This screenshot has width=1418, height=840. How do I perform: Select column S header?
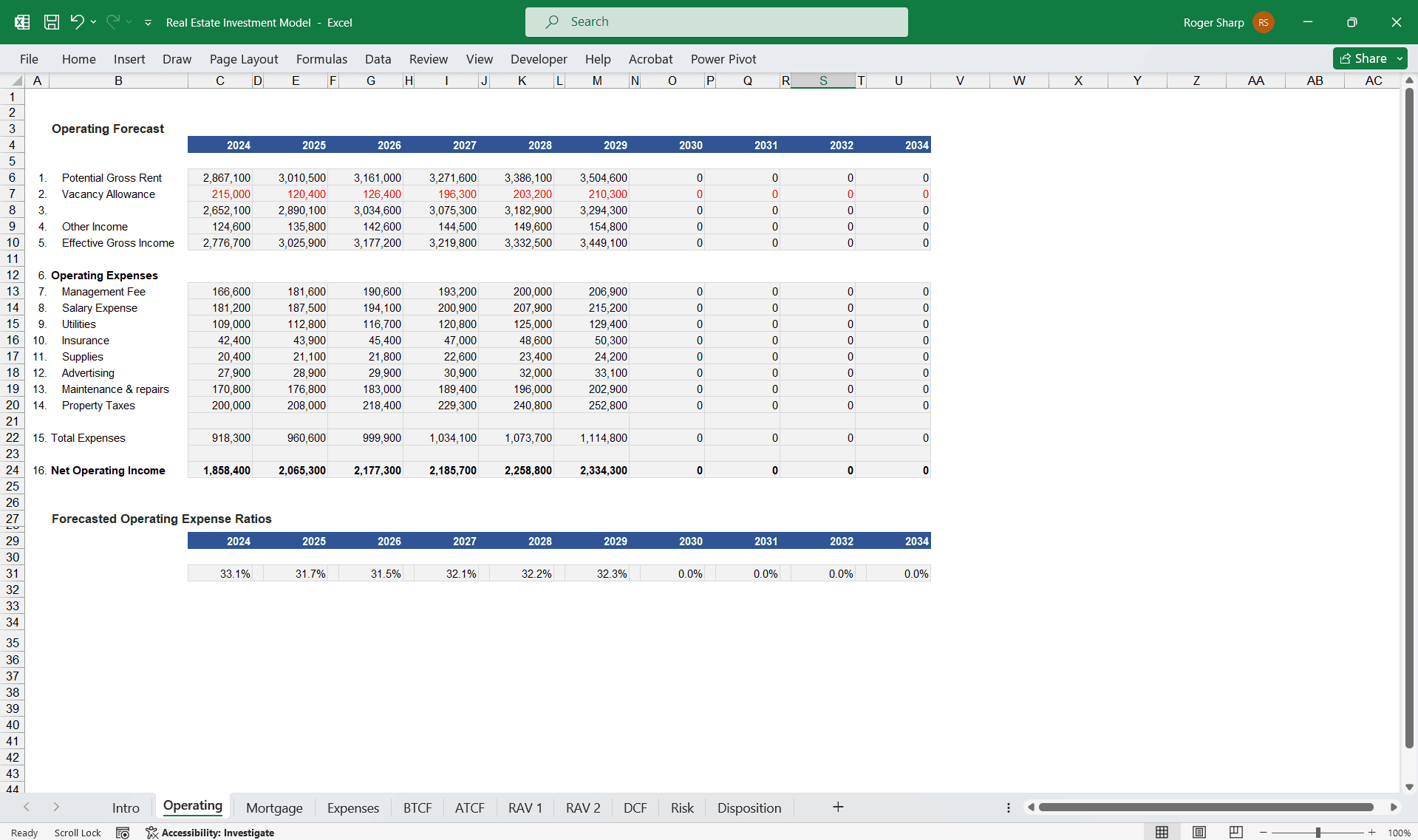pyautogui.click(x=823, y=81)
